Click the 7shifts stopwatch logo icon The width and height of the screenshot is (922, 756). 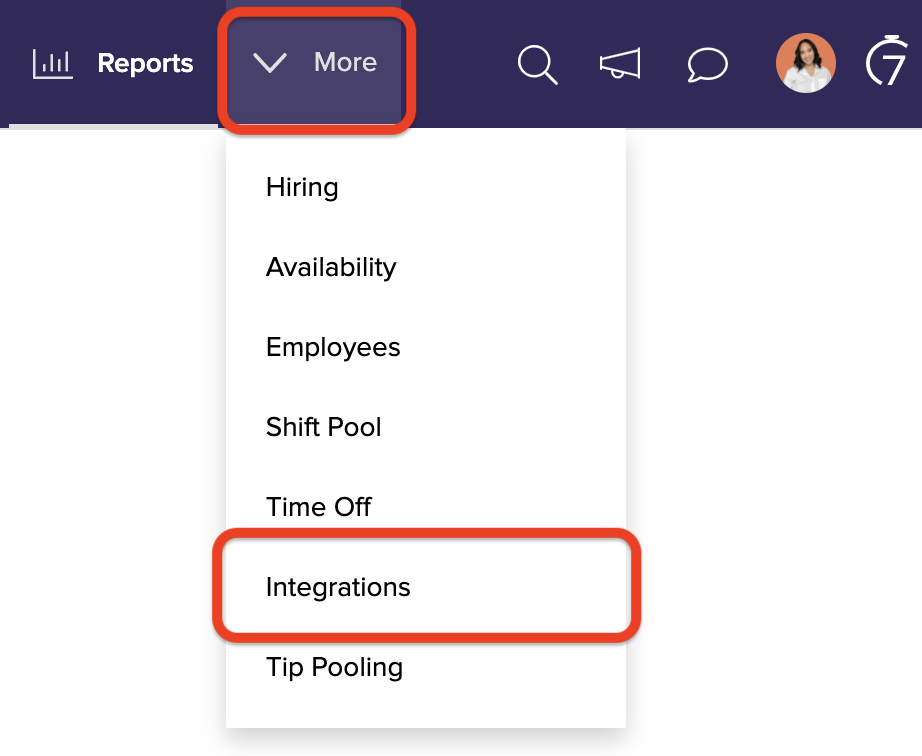pos(888,62)
